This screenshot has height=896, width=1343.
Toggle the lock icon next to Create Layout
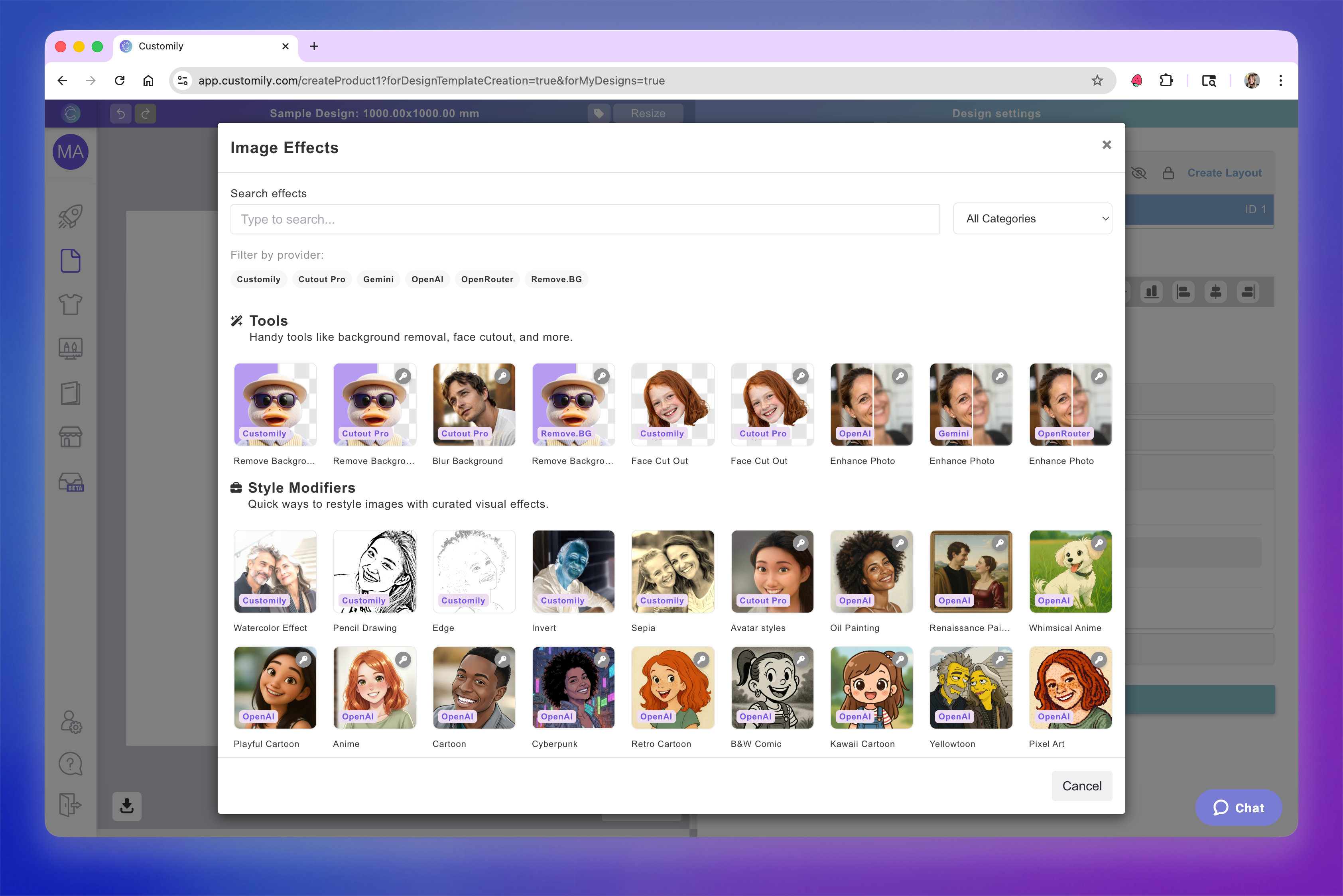pos(1168,173)
